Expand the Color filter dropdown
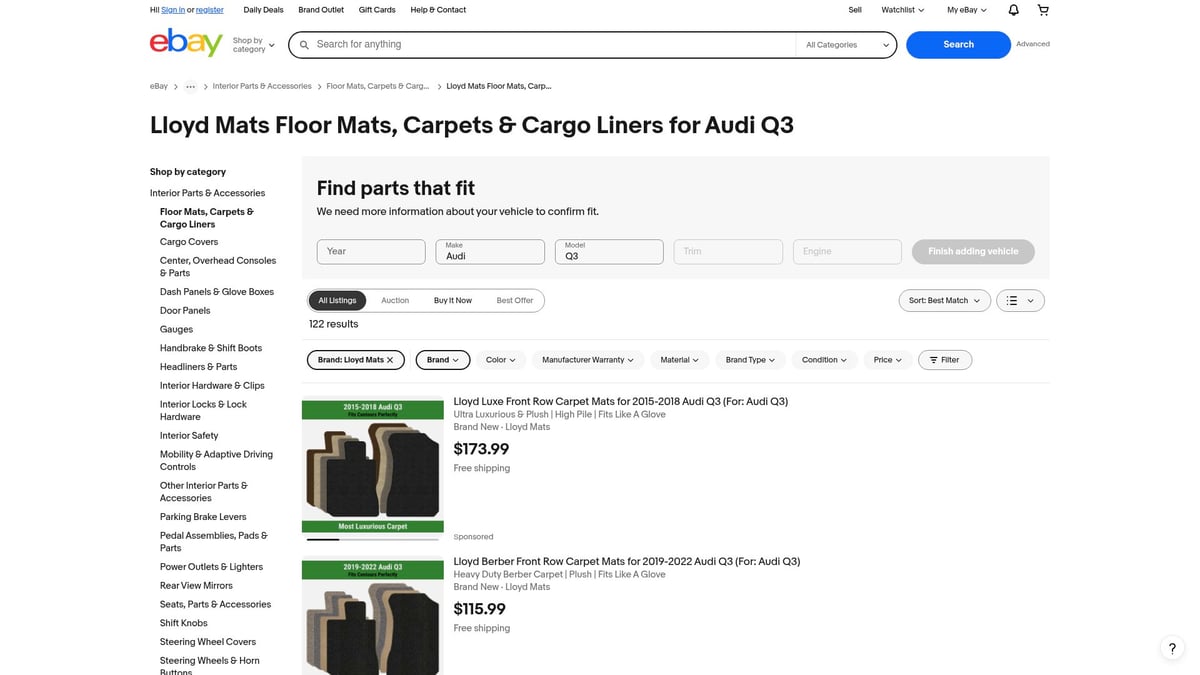Viewport: 1200px width, 675px height. [x=501, y=360]
